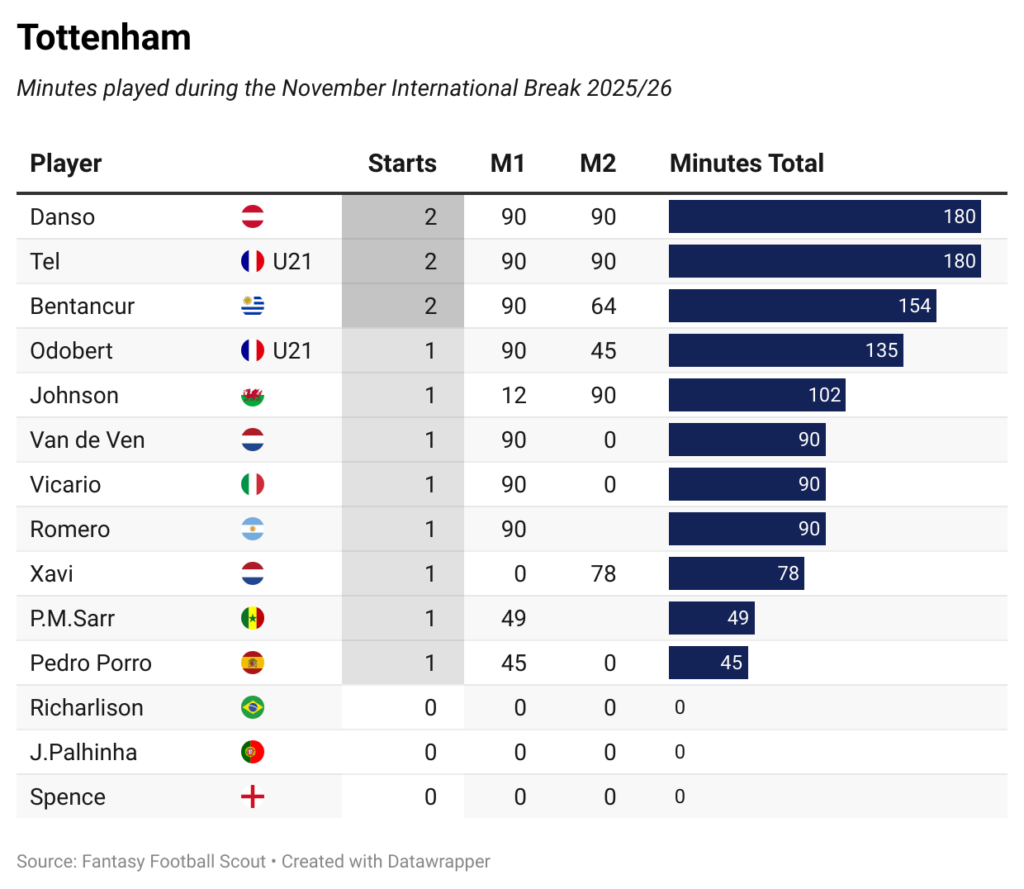Click Senegal flag next to P.M.Sarr

(x=252, y=619)
